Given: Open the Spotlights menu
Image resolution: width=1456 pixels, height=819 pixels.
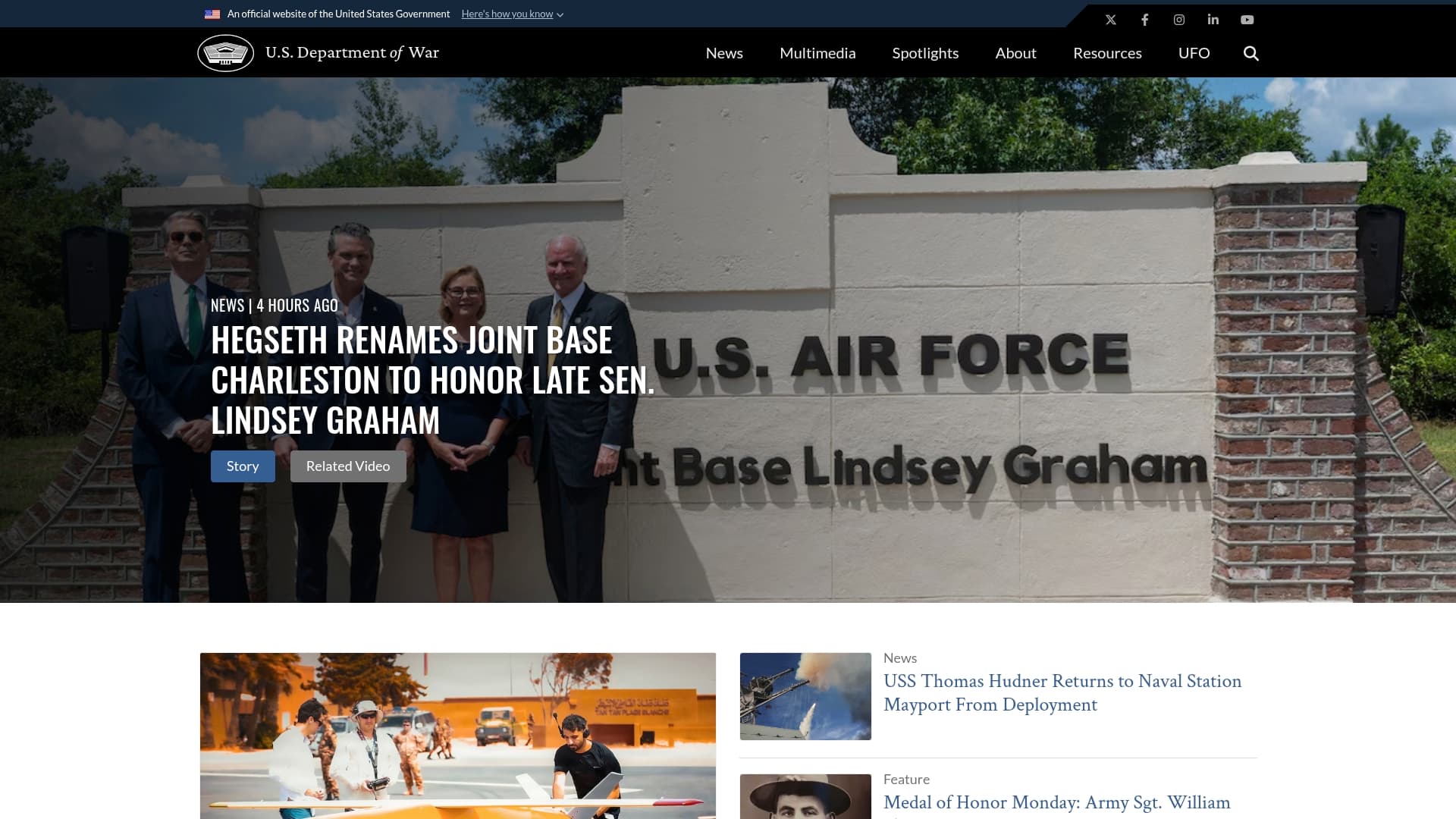Looking at the screenshot, I should tap(925, 53).
